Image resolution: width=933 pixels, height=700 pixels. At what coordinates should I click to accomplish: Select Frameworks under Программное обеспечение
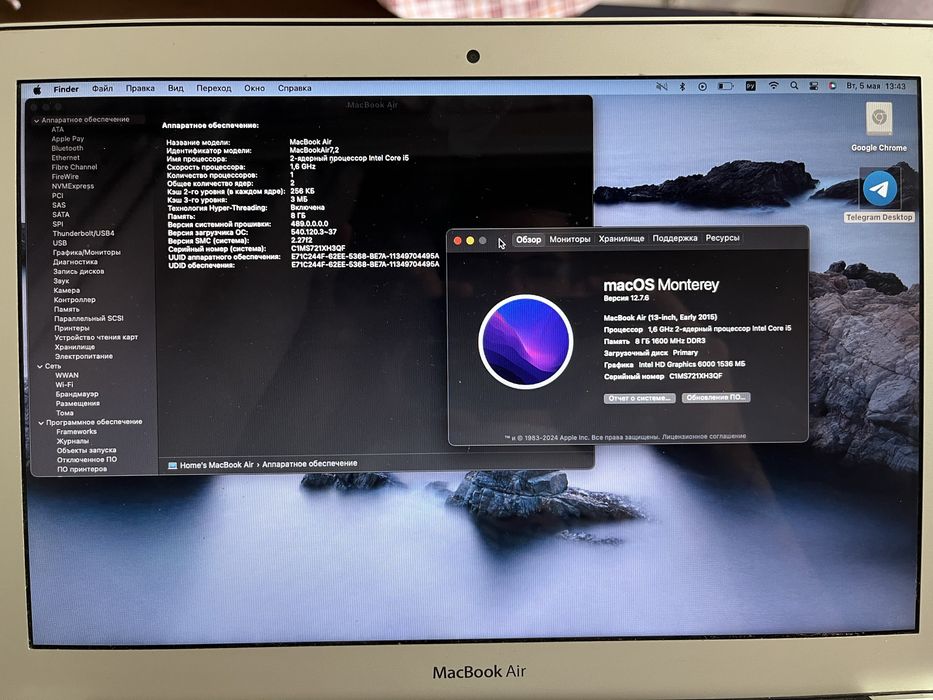(x=76, y=432)
